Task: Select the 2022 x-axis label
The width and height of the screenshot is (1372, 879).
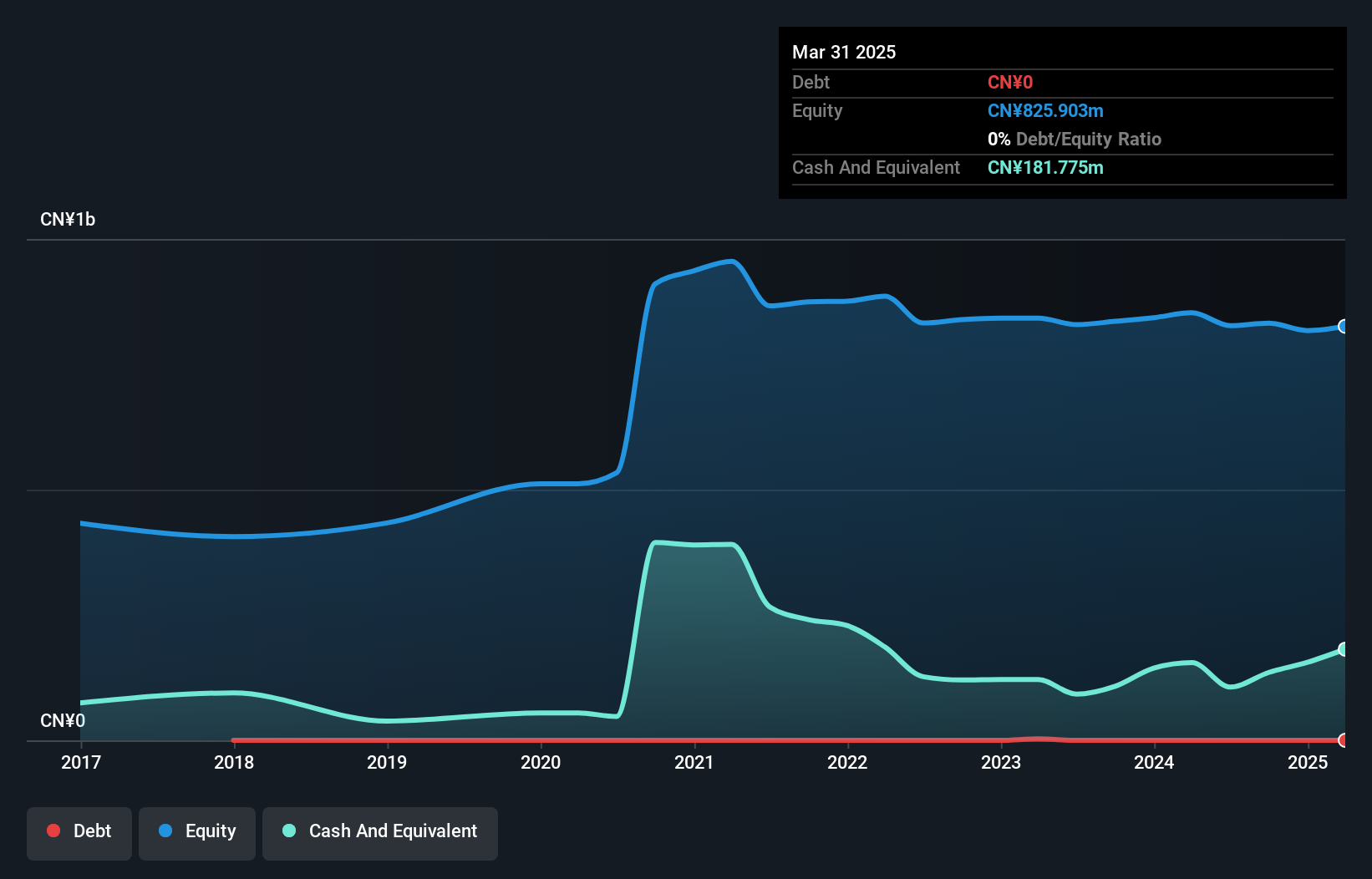Action: [847, 762]
